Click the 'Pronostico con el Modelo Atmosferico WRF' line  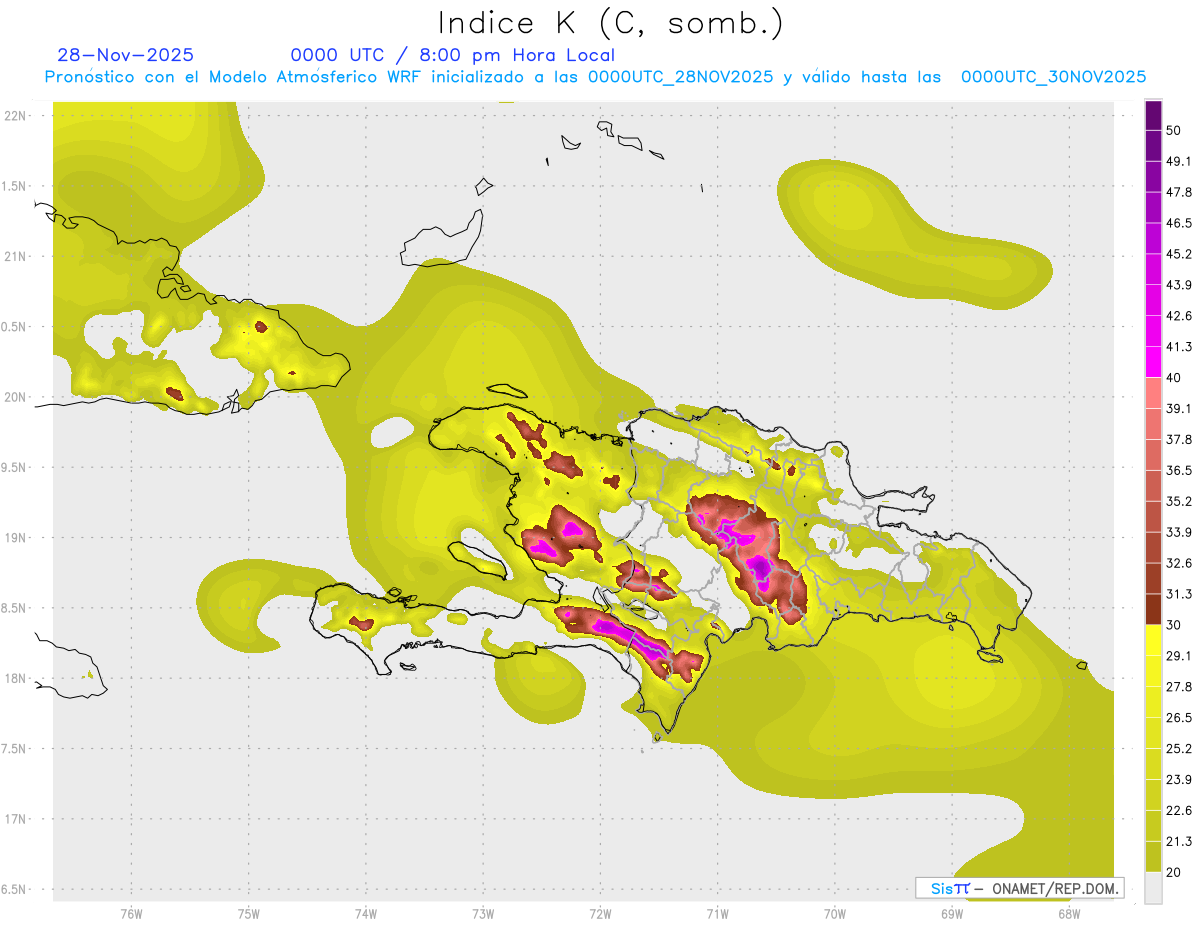click(x=595, y=77)
